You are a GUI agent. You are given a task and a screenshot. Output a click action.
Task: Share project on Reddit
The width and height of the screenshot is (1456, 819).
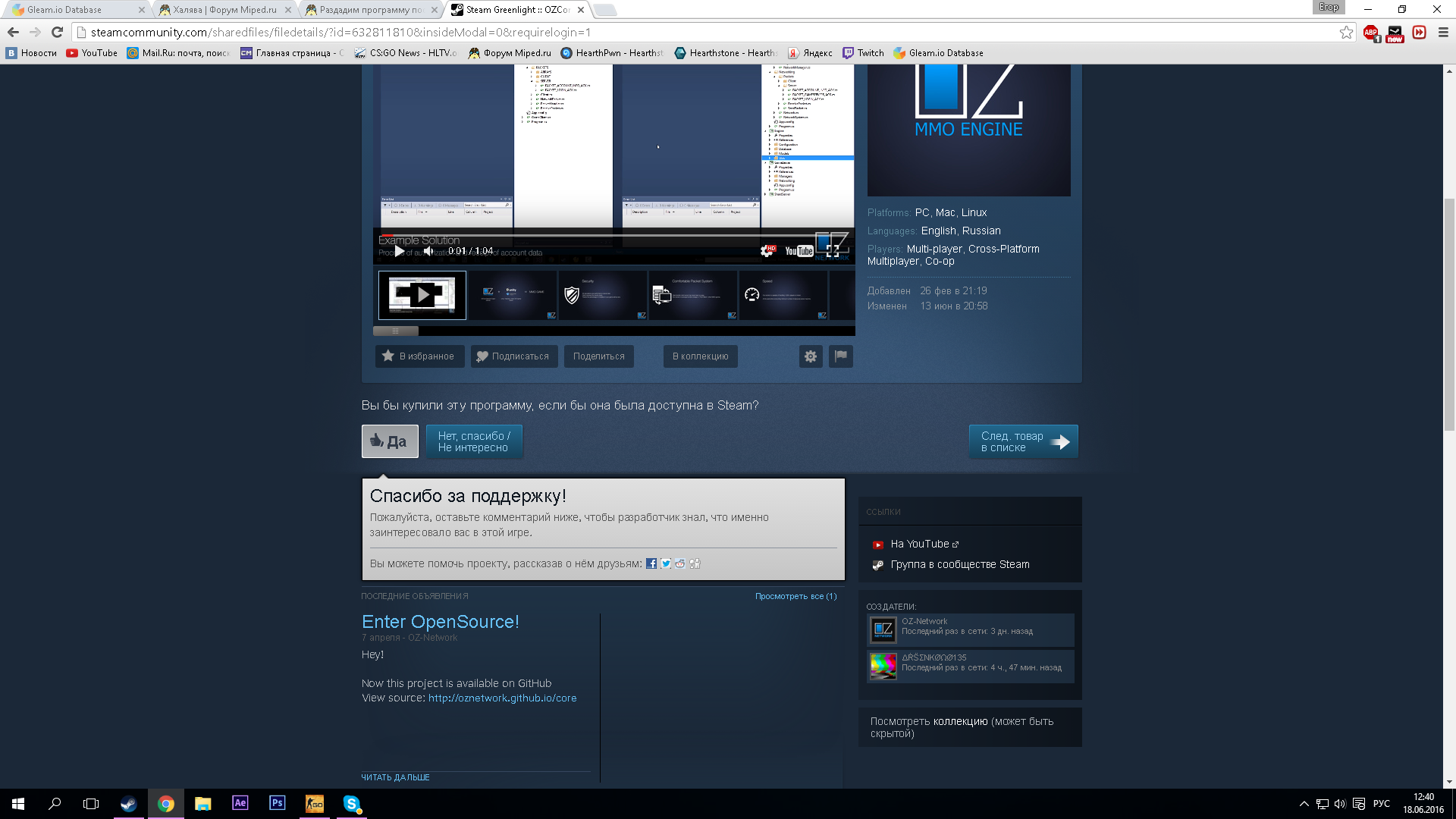pos(680,563)
